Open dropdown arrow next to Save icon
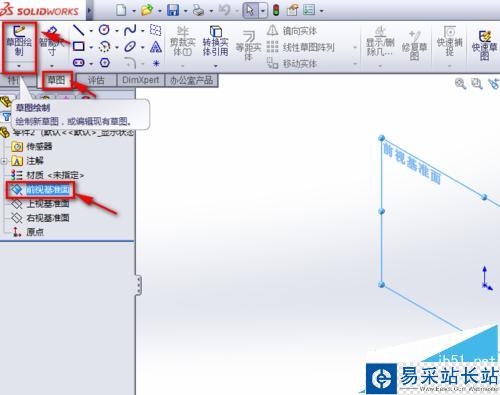 185,11
